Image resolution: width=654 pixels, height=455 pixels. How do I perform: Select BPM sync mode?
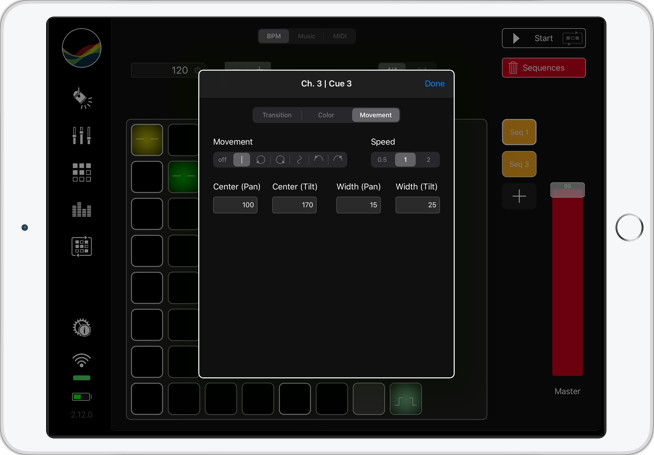(274, 36)
